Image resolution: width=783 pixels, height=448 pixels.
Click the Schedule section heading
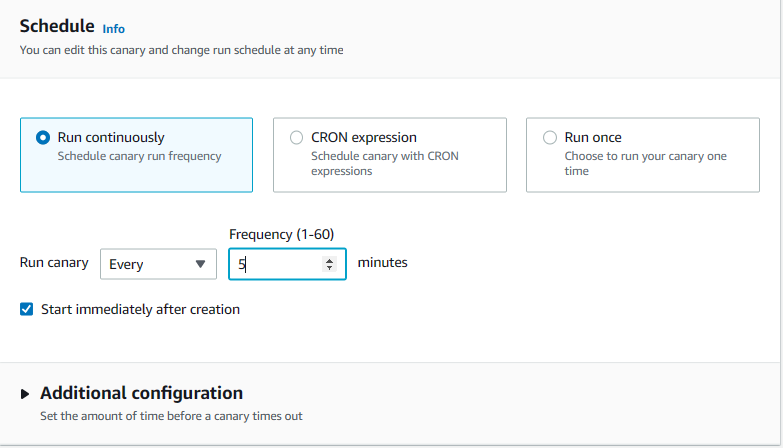pyautogui.click(x=57, y=26)
